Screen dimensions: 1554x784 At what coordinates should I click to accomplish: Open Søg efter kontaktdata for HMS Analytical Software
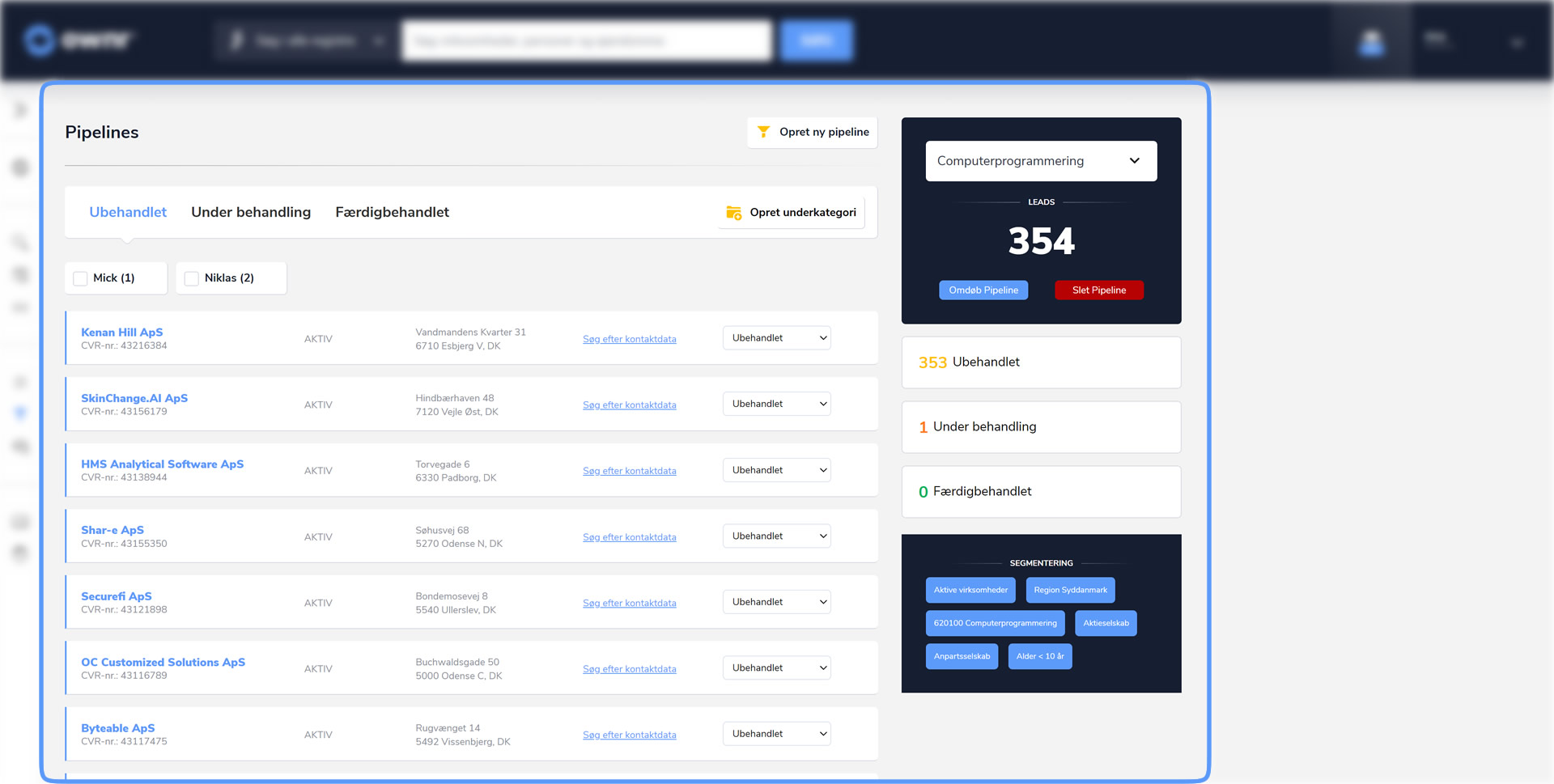[x=630, y=471]
